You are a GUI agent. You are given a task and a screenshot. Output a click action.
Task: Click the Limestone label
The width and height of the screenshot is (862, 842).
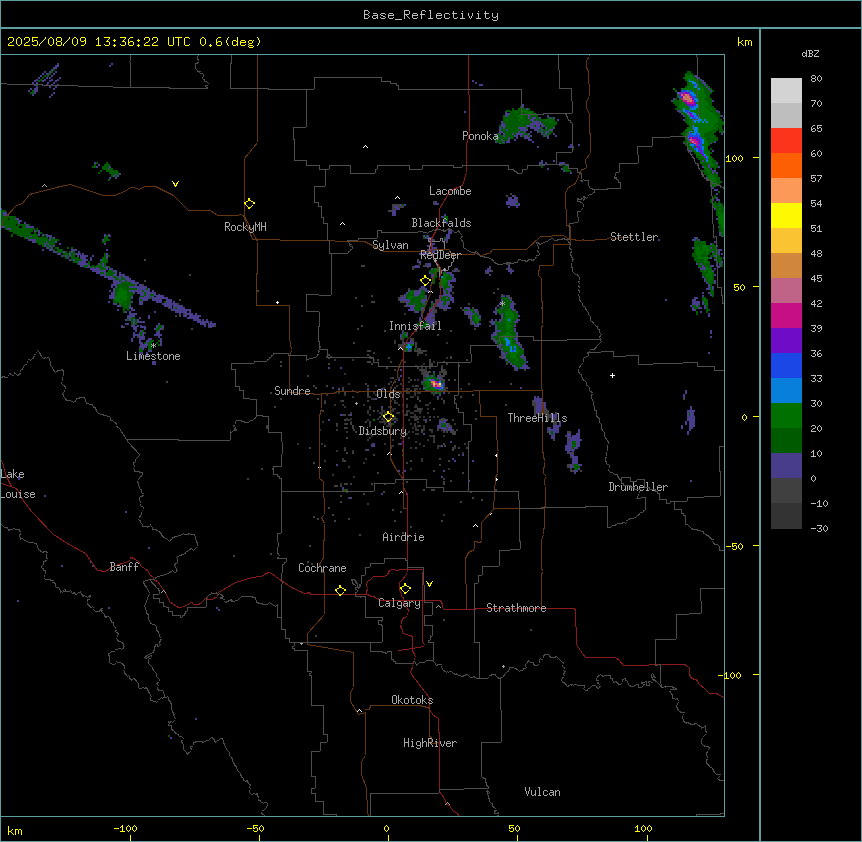pos(153,356)
